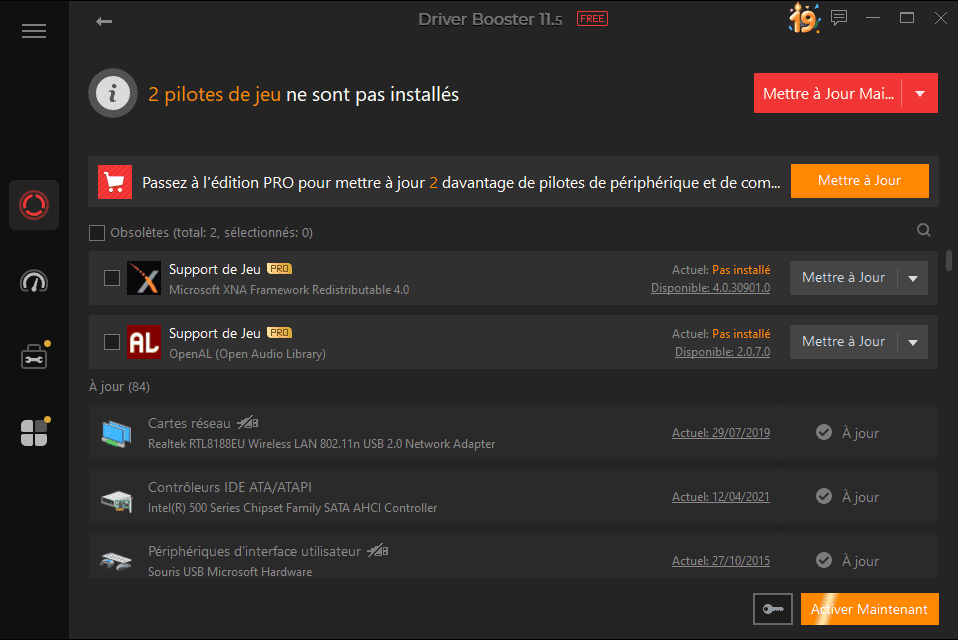Check the Microsoft XNA Framework row checkbox

point(112,278)
